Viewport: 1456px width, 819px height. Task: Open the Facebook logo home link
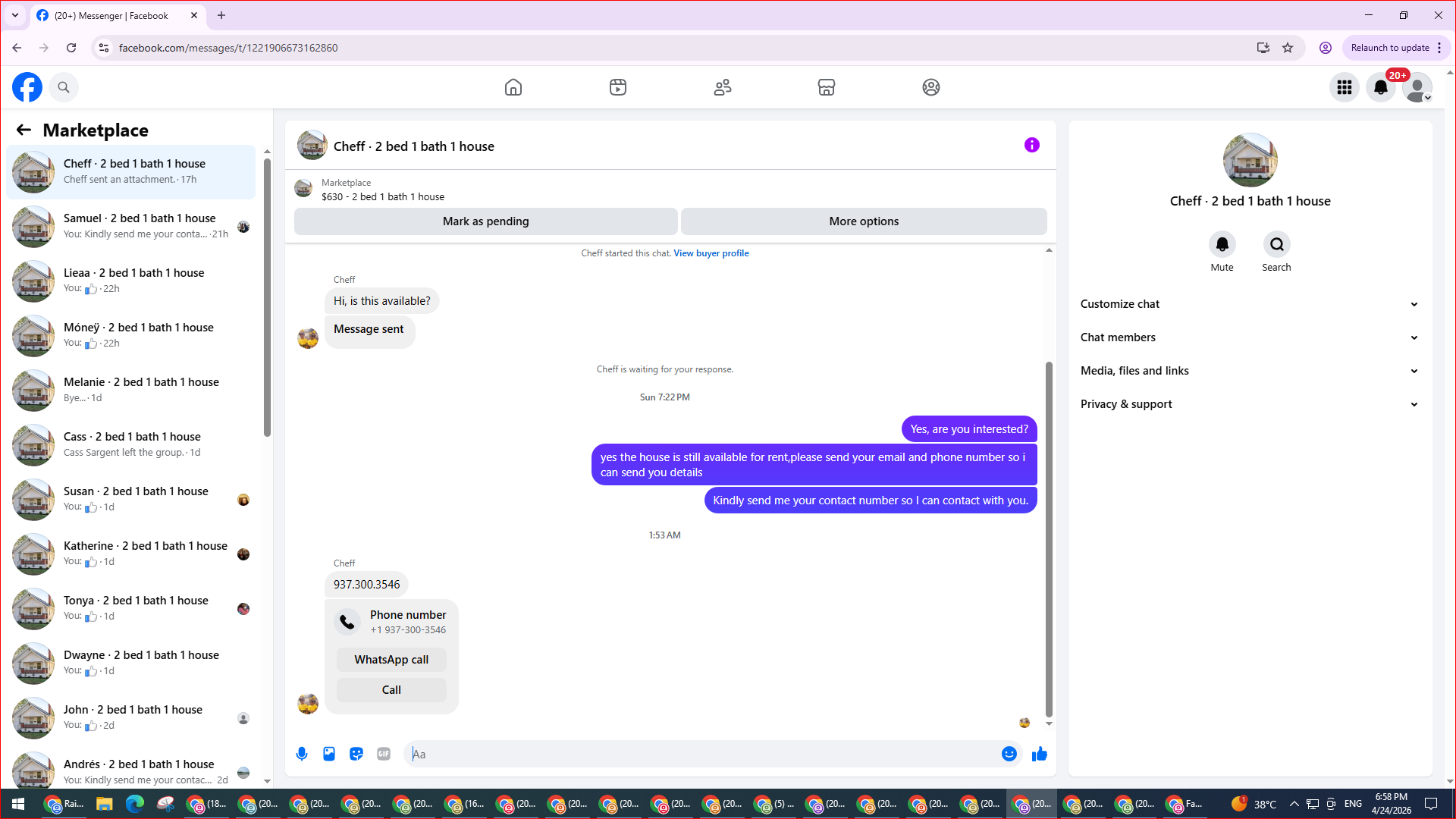[27, 87]
